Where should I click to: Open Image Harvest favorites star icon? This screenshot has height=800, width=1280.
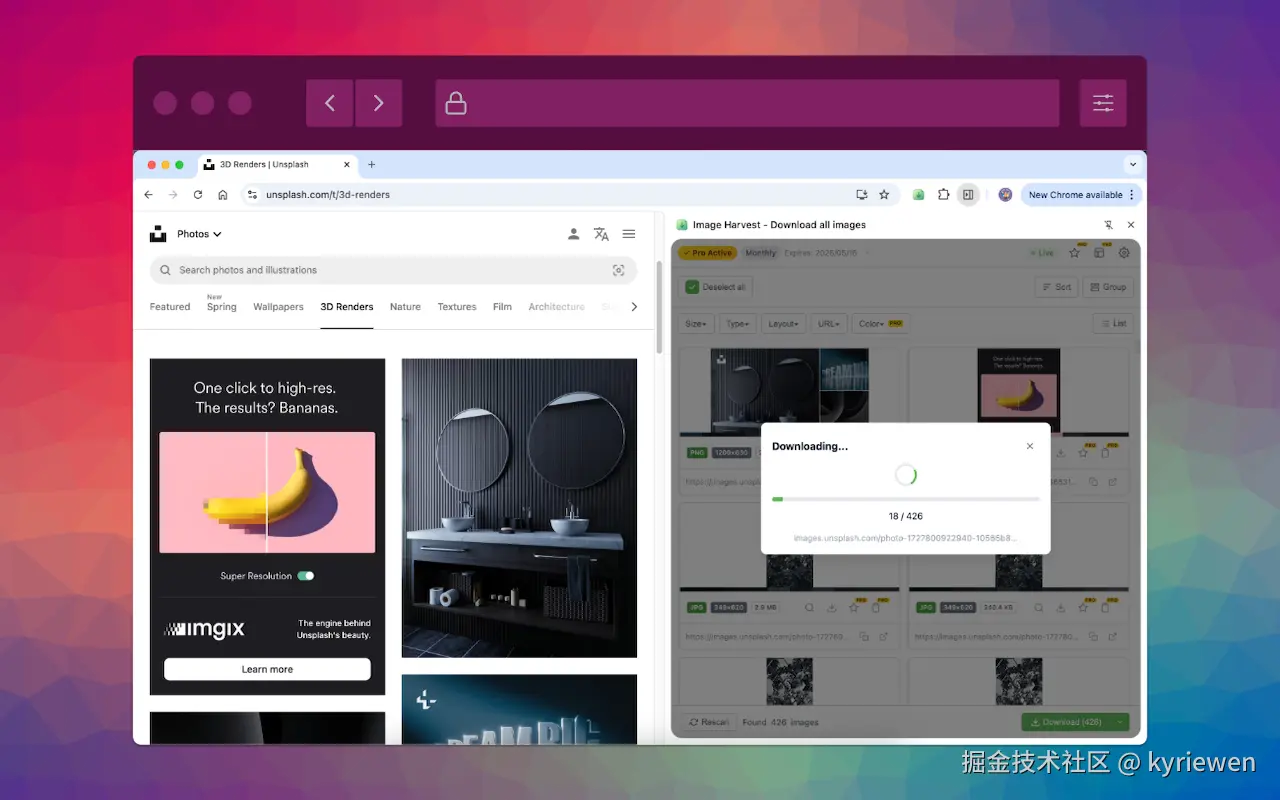[x=1074, y=253]
